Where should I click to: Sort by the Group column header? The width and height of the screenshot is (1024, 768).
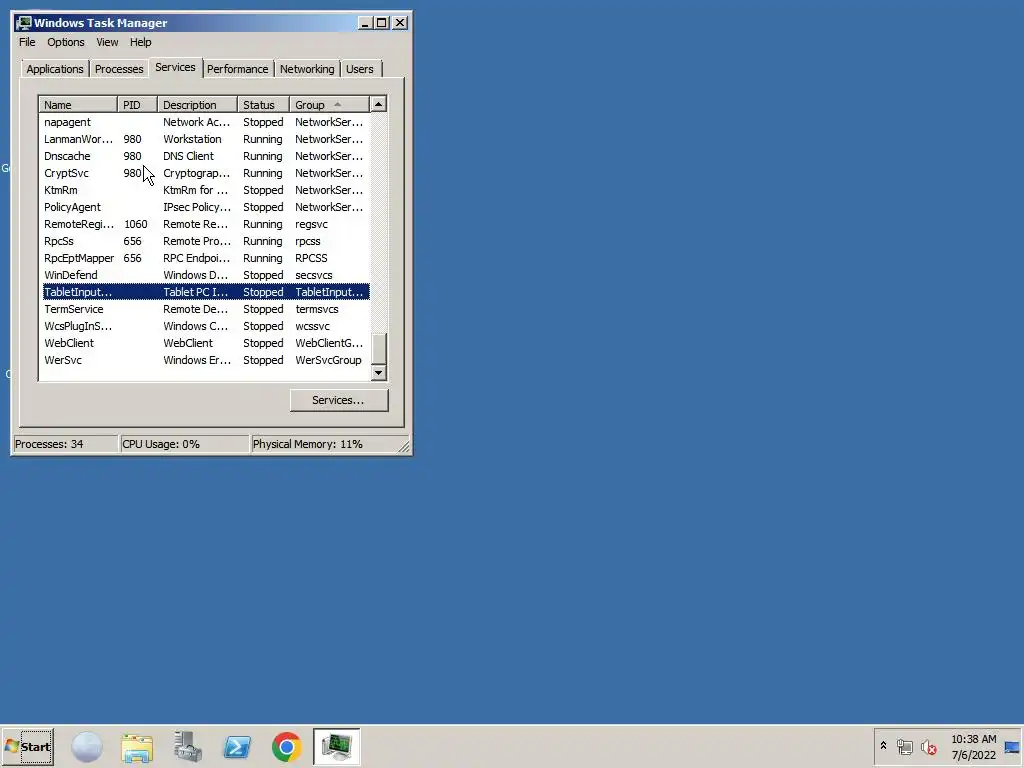point(330,104)
